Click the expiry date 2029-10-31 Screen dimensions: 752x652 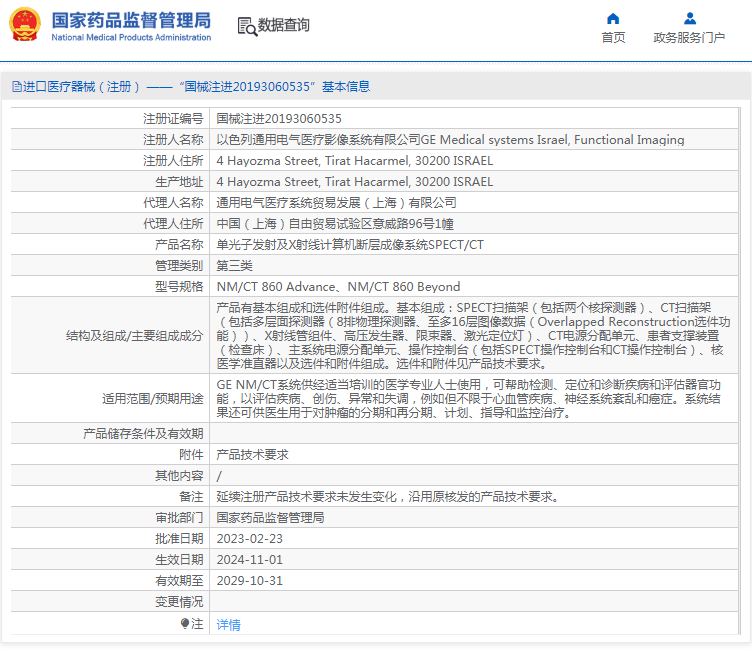250,580
